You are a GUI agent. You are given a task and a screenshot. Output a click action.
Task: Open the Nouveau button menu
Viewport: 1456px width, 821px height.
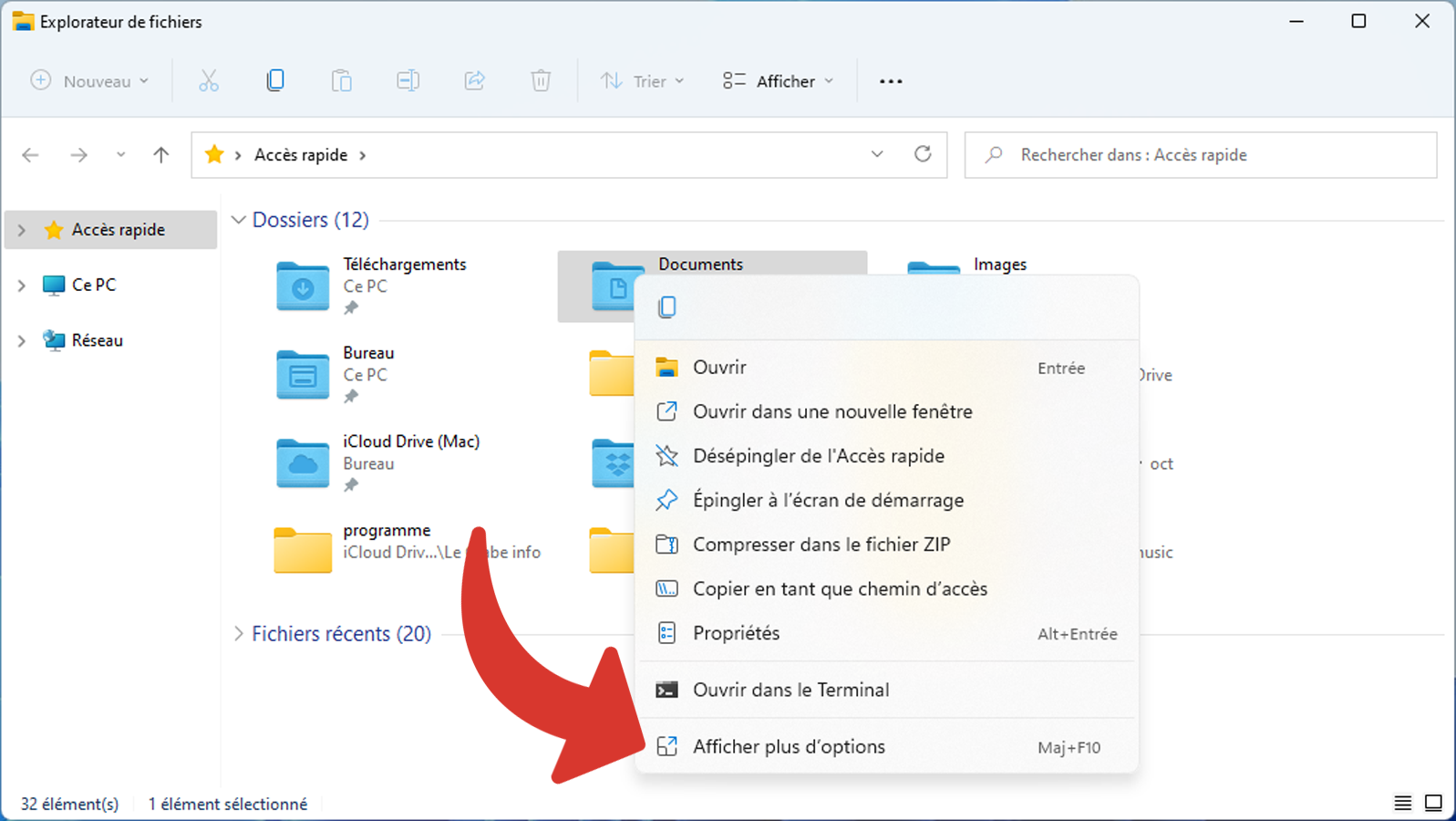(x=90, y=81)
